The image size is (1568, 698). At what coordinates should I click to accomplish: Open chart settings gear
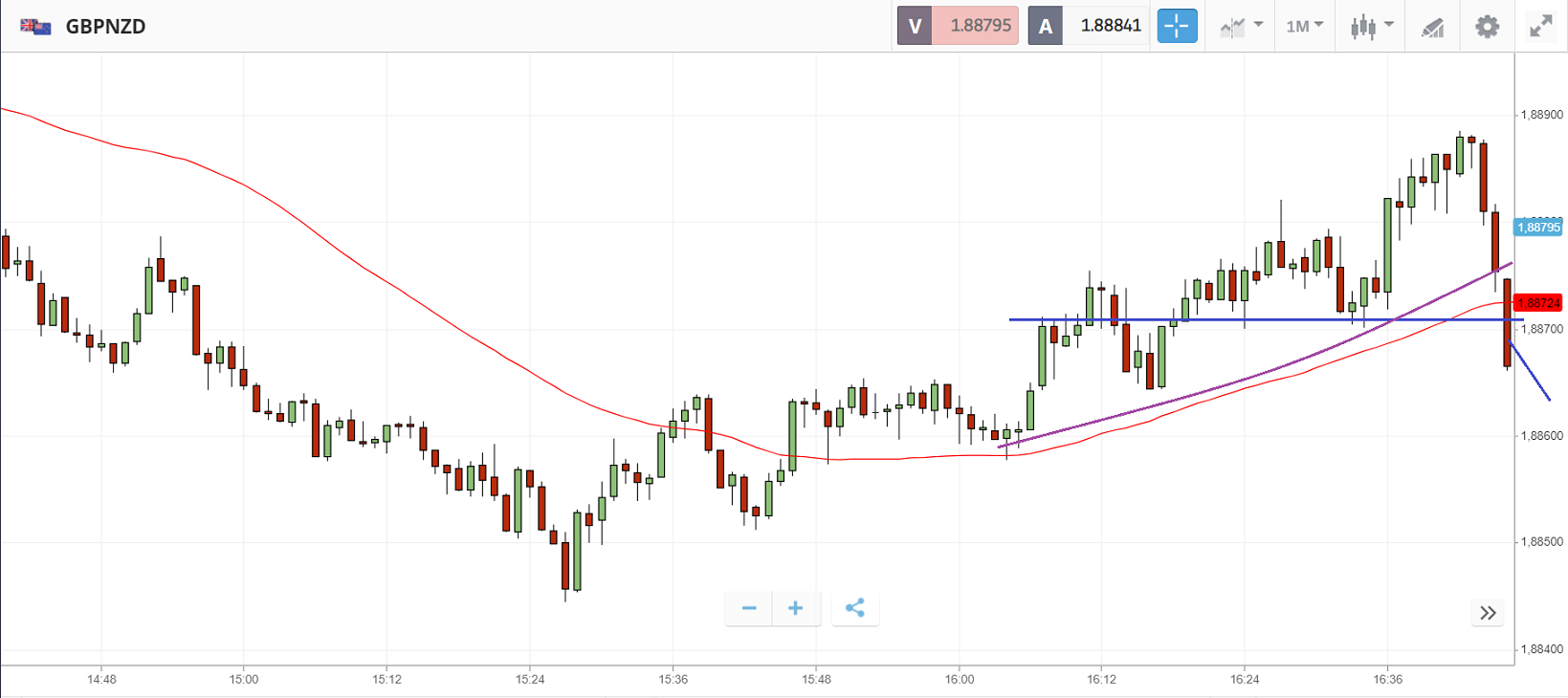point(1487,26)
